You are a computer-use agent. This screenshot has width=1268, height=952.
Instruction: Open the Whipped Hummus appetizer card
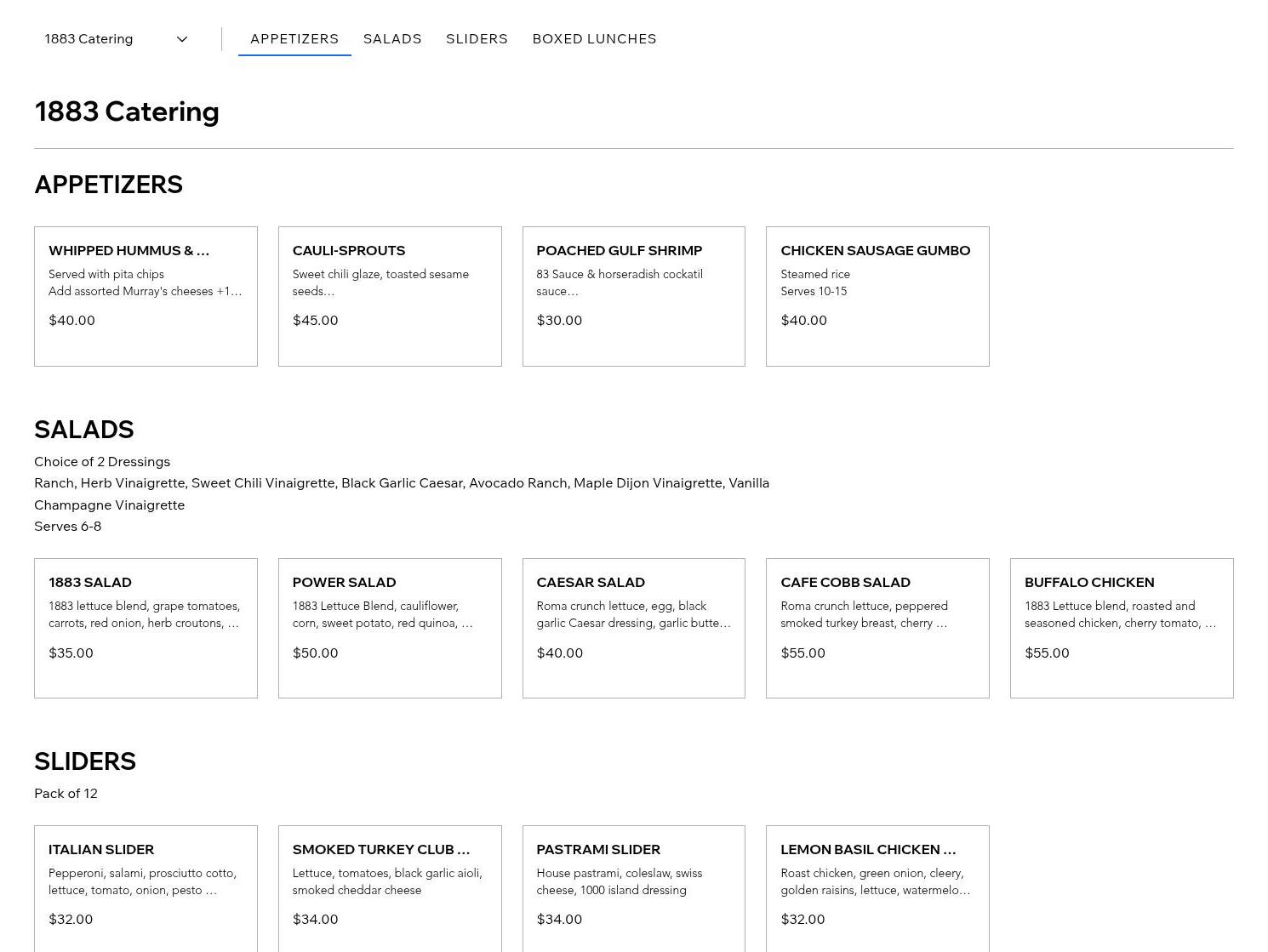146,296
